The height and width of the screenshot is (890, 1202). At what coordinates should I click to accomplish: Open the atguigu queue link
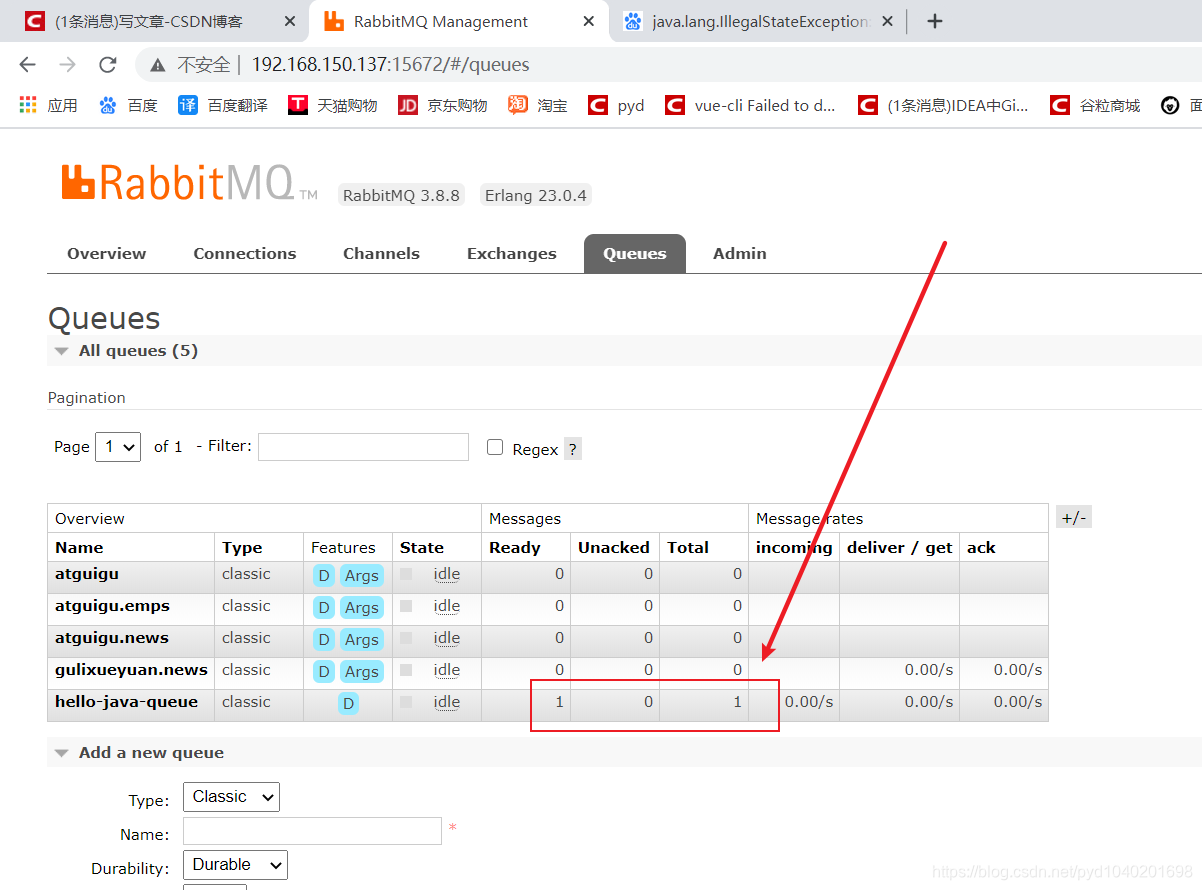coord(87,574)
